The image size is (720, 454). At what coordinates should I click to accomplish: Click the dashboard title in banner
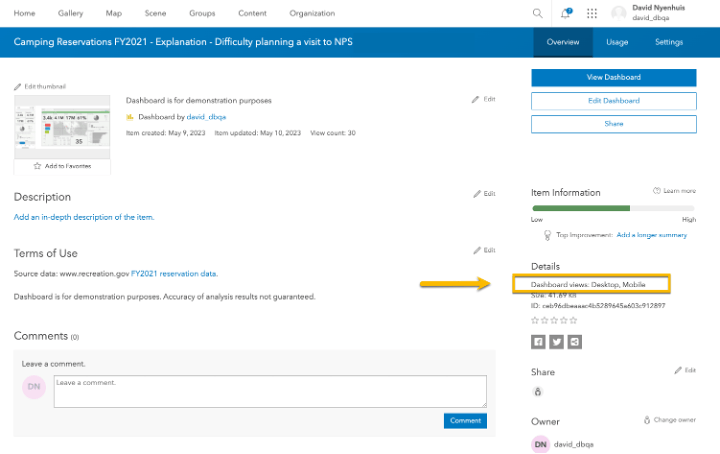(183, 42)
